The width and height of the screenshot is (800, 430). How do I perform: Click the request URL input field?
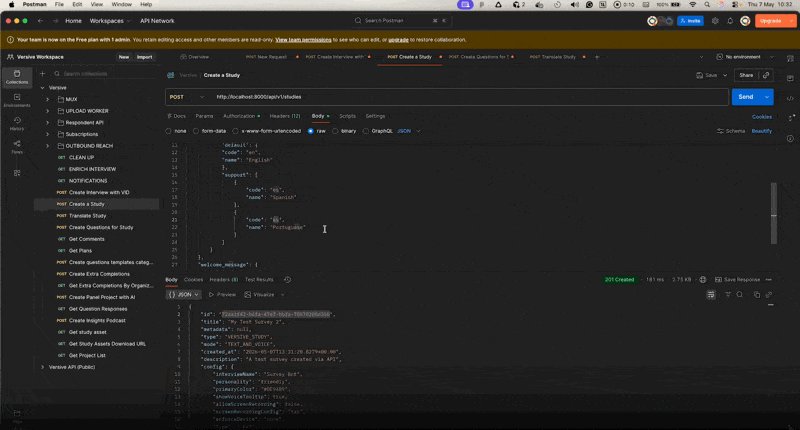pos(470,97)
